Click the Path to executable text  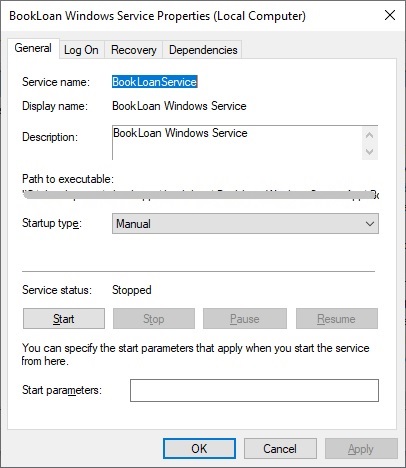coord(201,194)
